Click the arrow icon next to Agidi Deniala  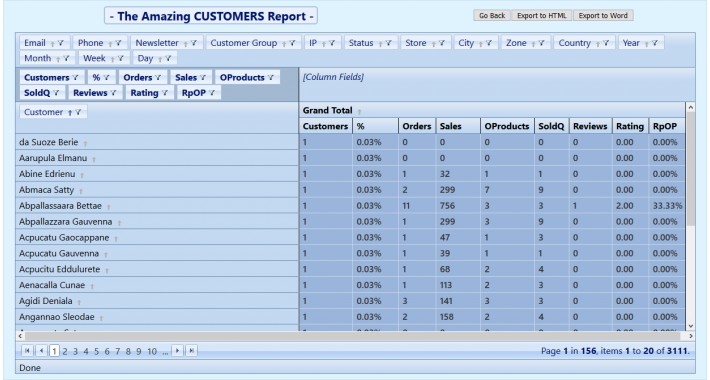pos(79,302)
